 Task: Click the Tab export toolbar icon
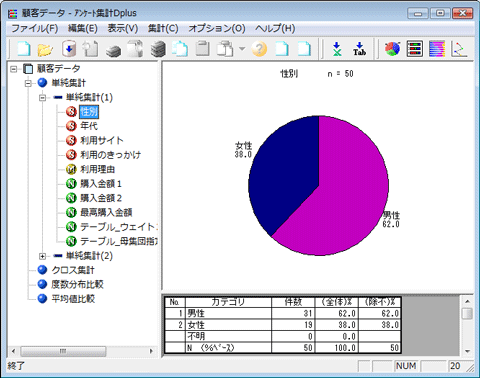pos(359,49)
